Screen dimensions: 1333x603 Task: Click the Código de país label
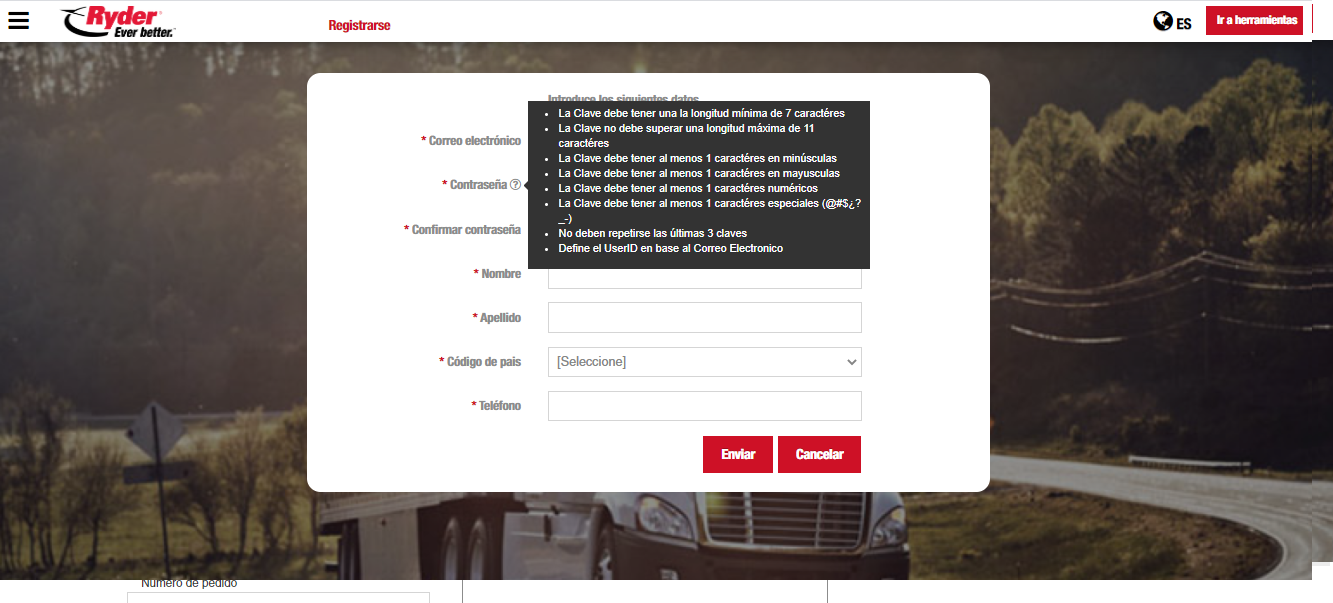[x=483, y=362]
